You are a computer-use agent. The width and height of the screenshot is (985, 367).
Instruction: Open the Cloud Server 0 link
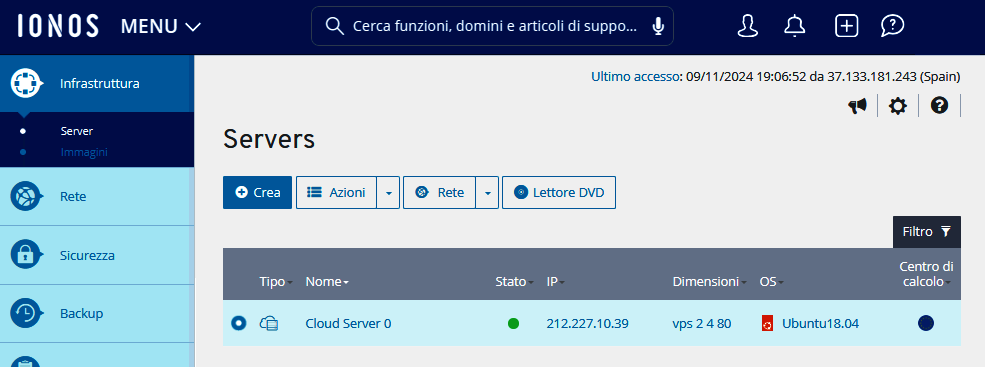tap(348, 324)
